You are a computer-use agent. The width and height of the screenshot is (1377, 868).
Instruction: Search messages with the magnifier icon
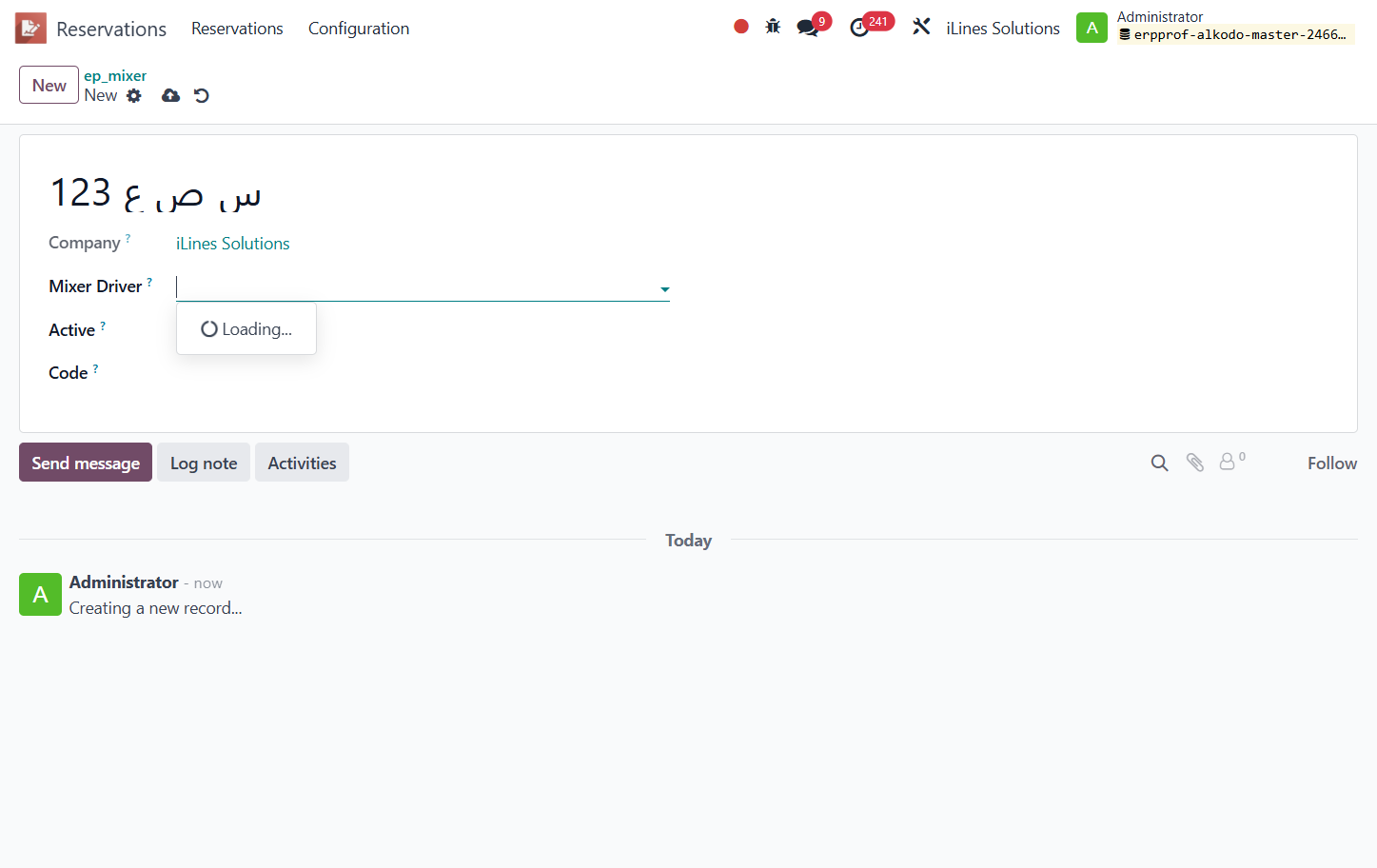click(1159, 463)
